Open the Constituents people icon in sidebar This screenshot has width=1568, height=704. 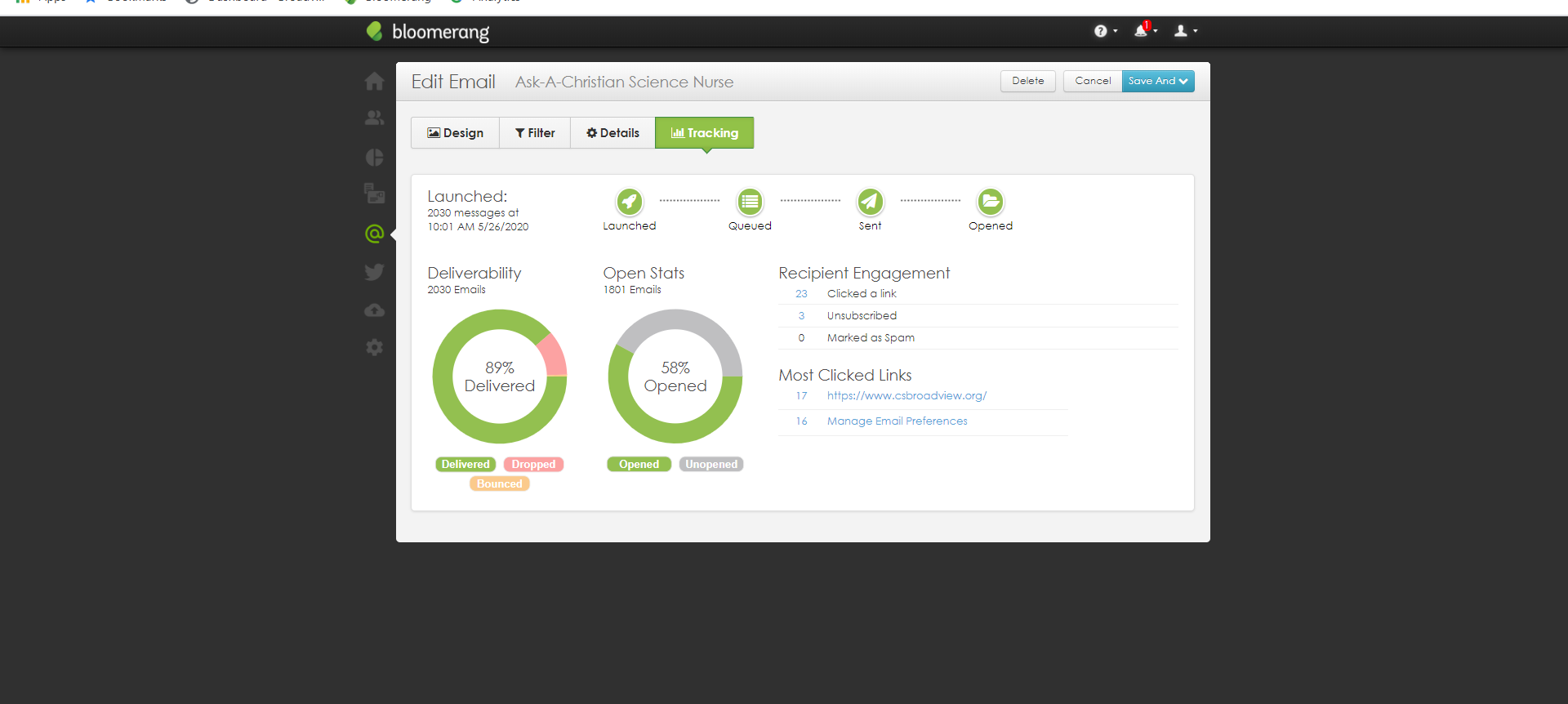tap(374, 118)
